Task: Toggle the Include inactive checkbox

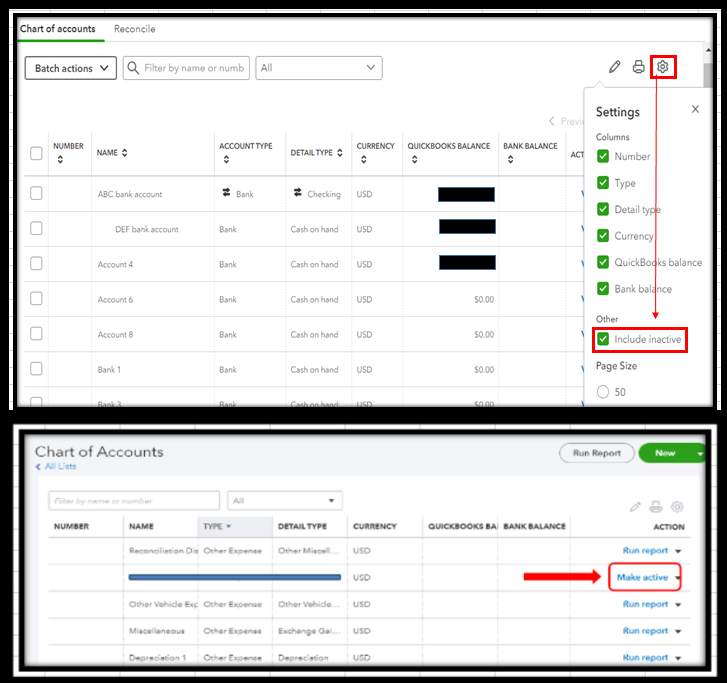Action: click(x=603, y=339)
